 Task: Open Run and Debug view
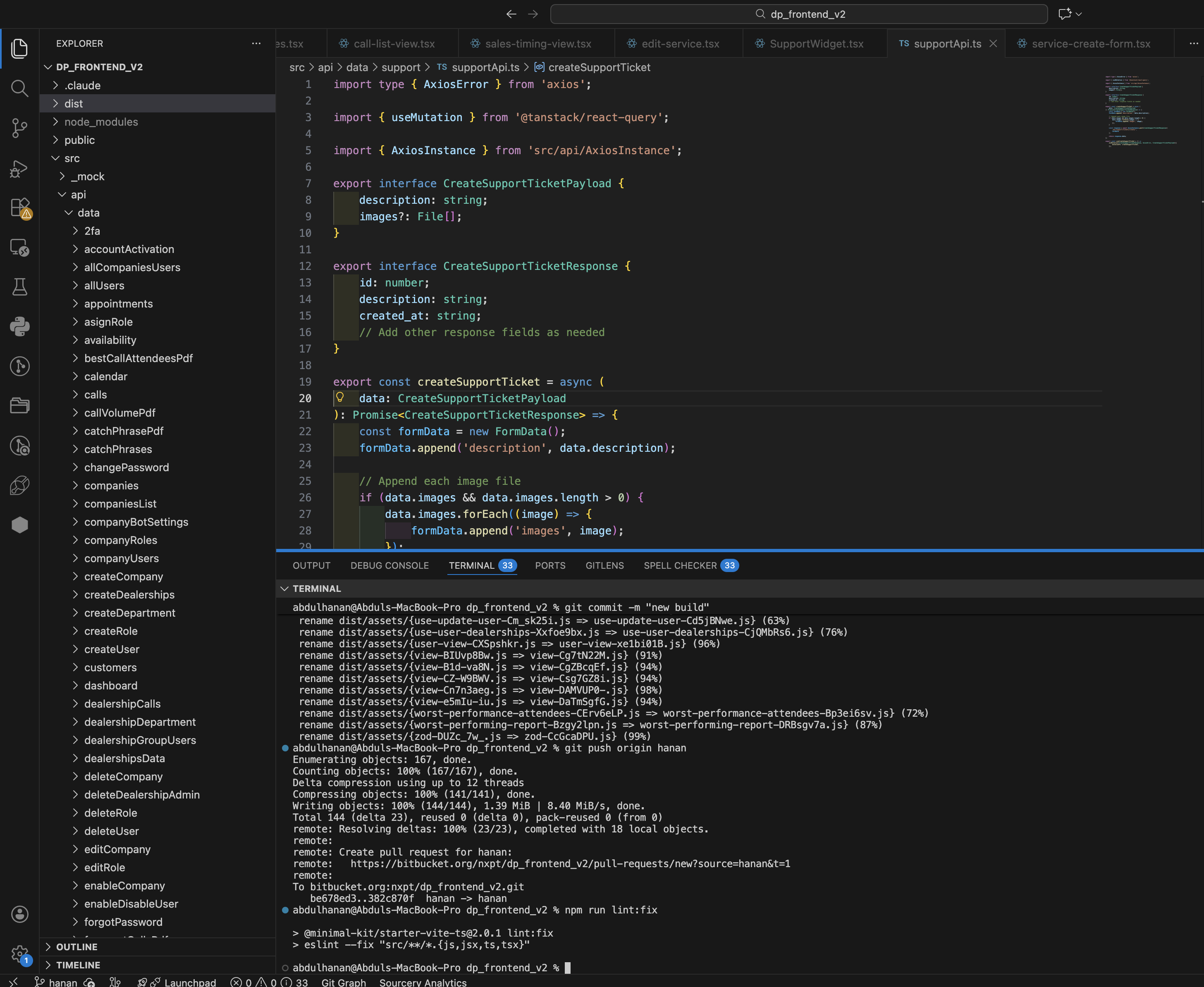pyautogui.click(x=19, y=168)
